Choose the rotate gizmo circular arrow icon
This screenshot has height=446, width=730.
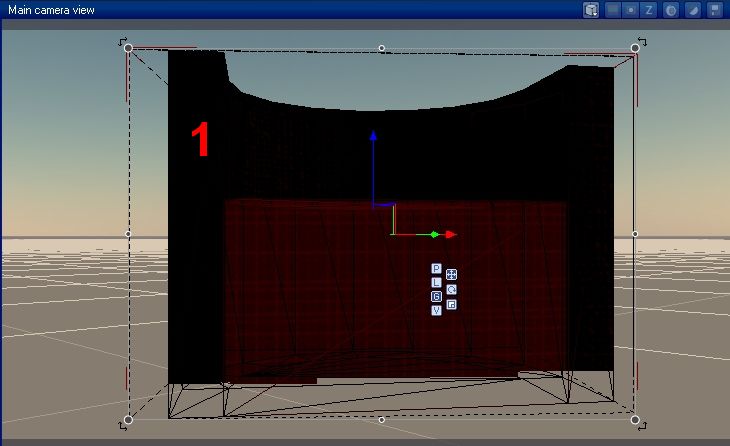(451, 290)
